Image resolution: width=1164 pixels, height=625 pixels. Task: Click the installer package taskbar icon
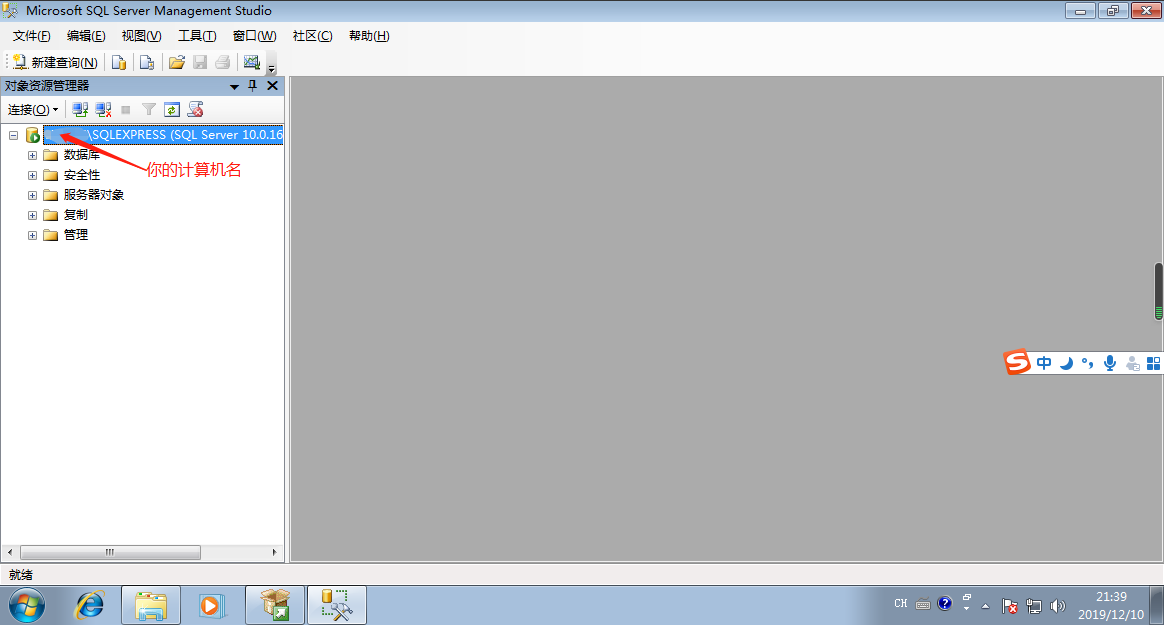[275, 605]
